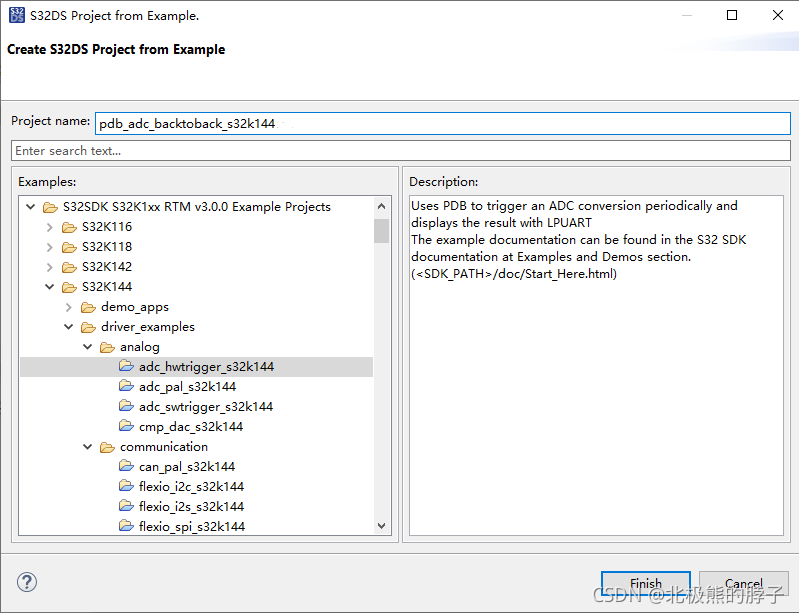Click the Finish button

pos(646,583)
